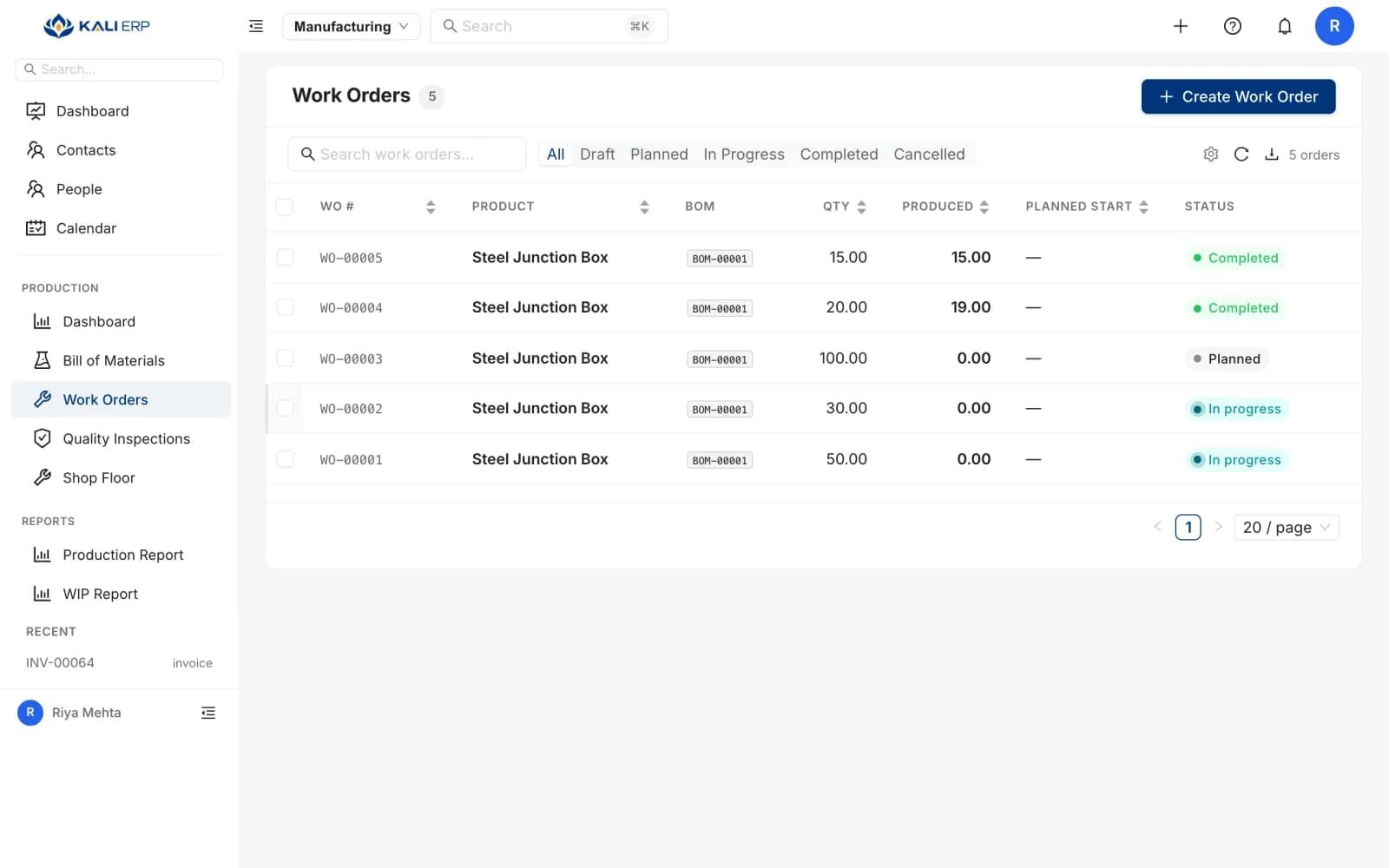Sort by QTY column arrows
1389x868 pixels.
coord(861,207)
